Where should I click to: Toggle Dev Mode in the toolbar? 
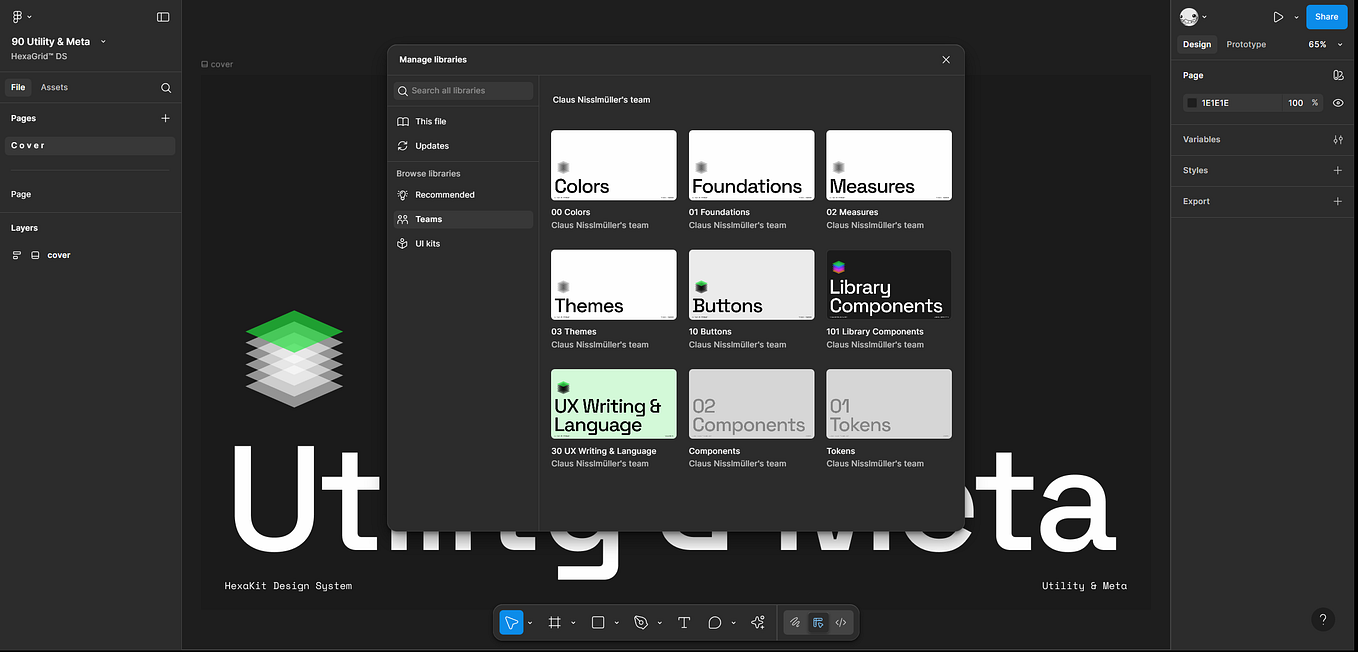tap(841, 622)
